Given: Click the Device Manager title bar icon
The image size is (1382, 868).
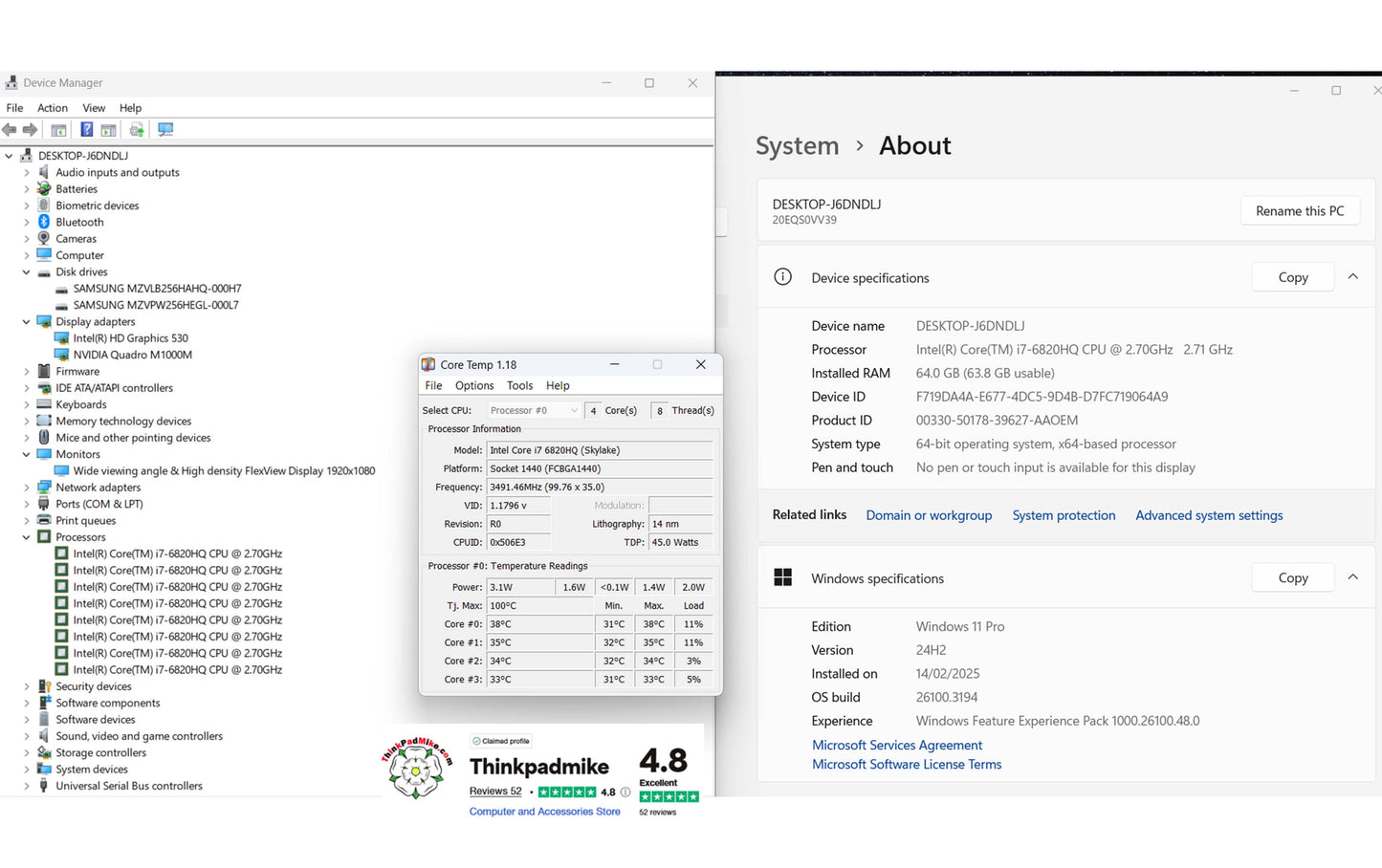Looking at the screenshot, I should click(11, 82).
